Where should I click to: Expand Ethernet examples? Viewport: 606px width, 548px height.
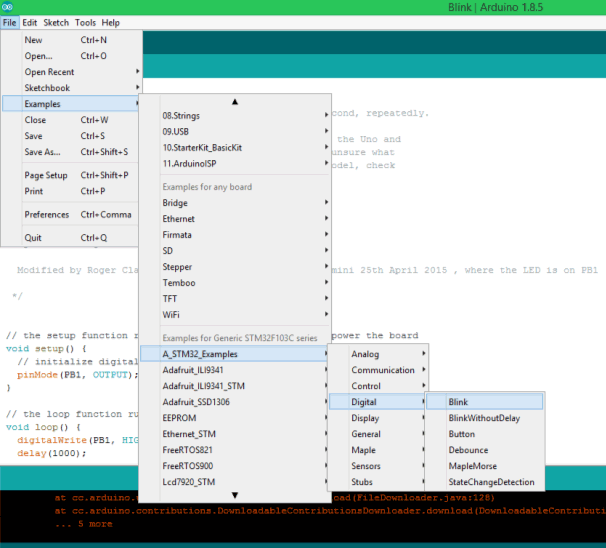[235, 219]
